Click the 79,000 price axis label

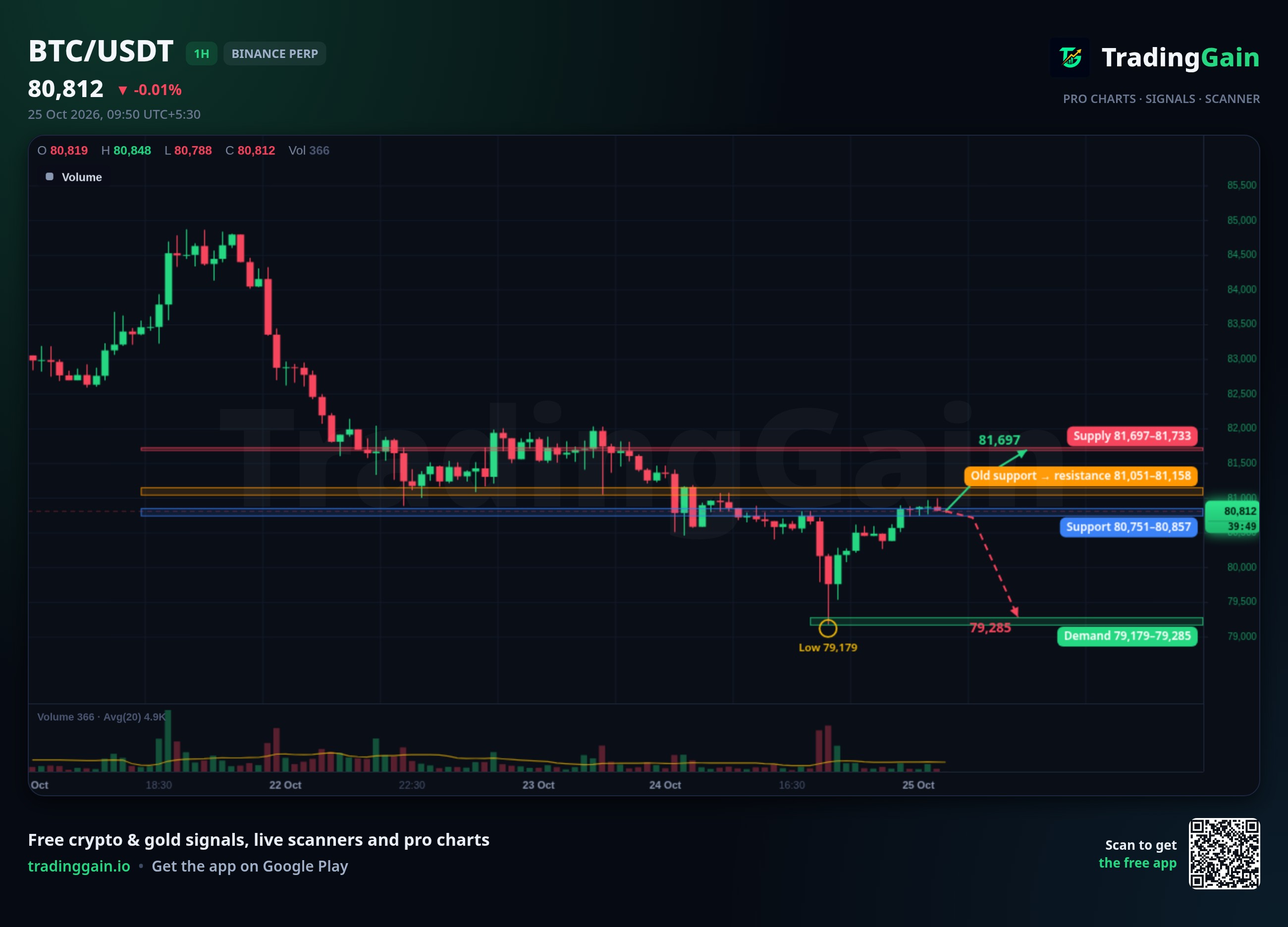(x=1241, y=636)
